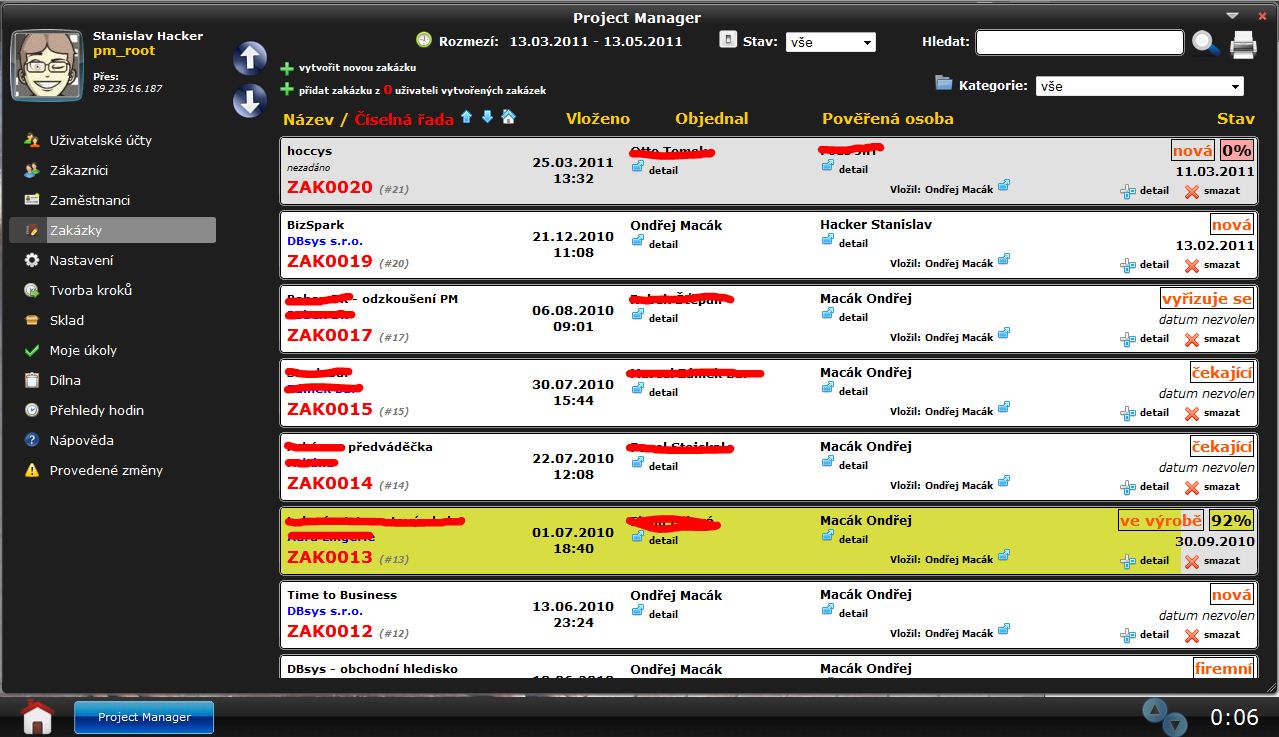The width and height of the screenshot is (1279, 737).
Task: Click red X delete icon for ZAK0019
Action: pos(1191,265)
